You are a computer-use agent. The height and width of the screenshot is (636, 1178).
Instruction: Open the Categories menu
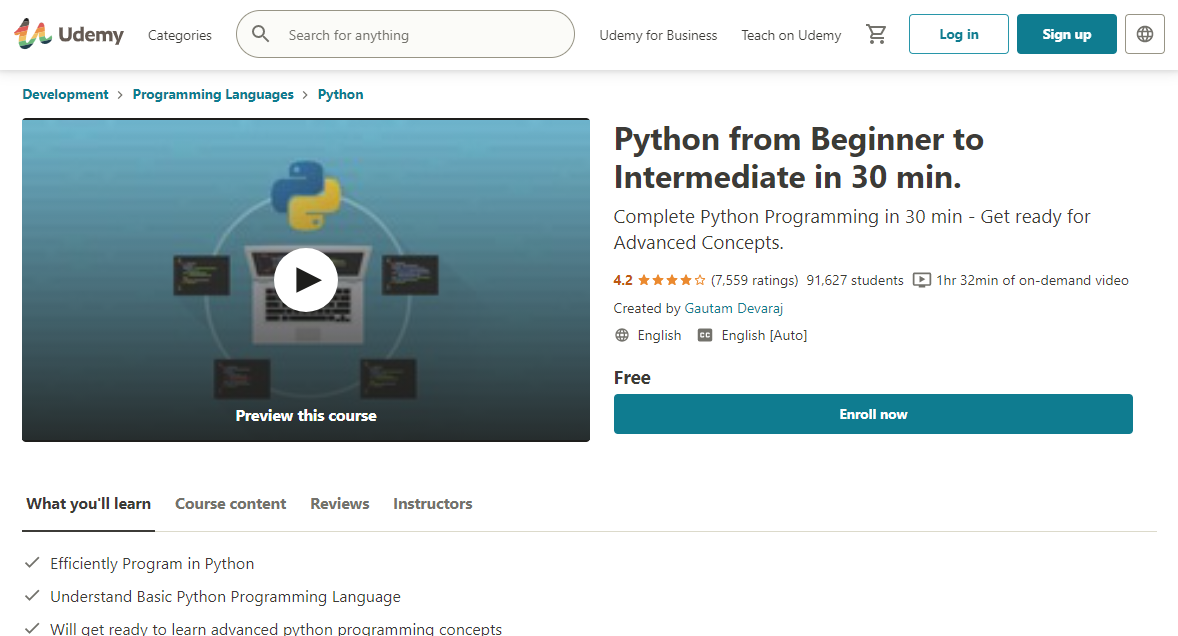click(180, 35)
